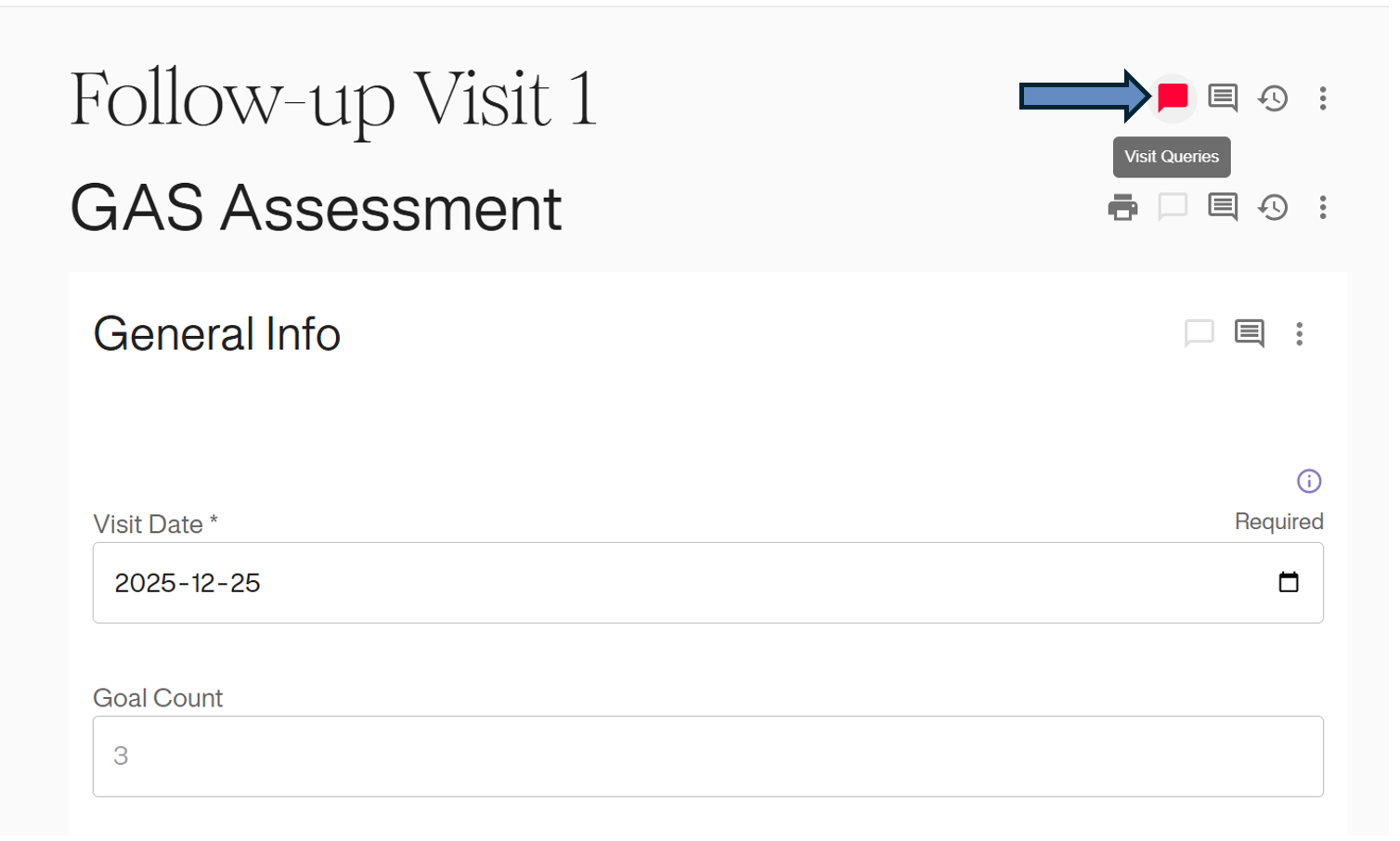Screen dimensions: 1400x841
Task: Click the Goal Count input field
Action: point(707,756)
